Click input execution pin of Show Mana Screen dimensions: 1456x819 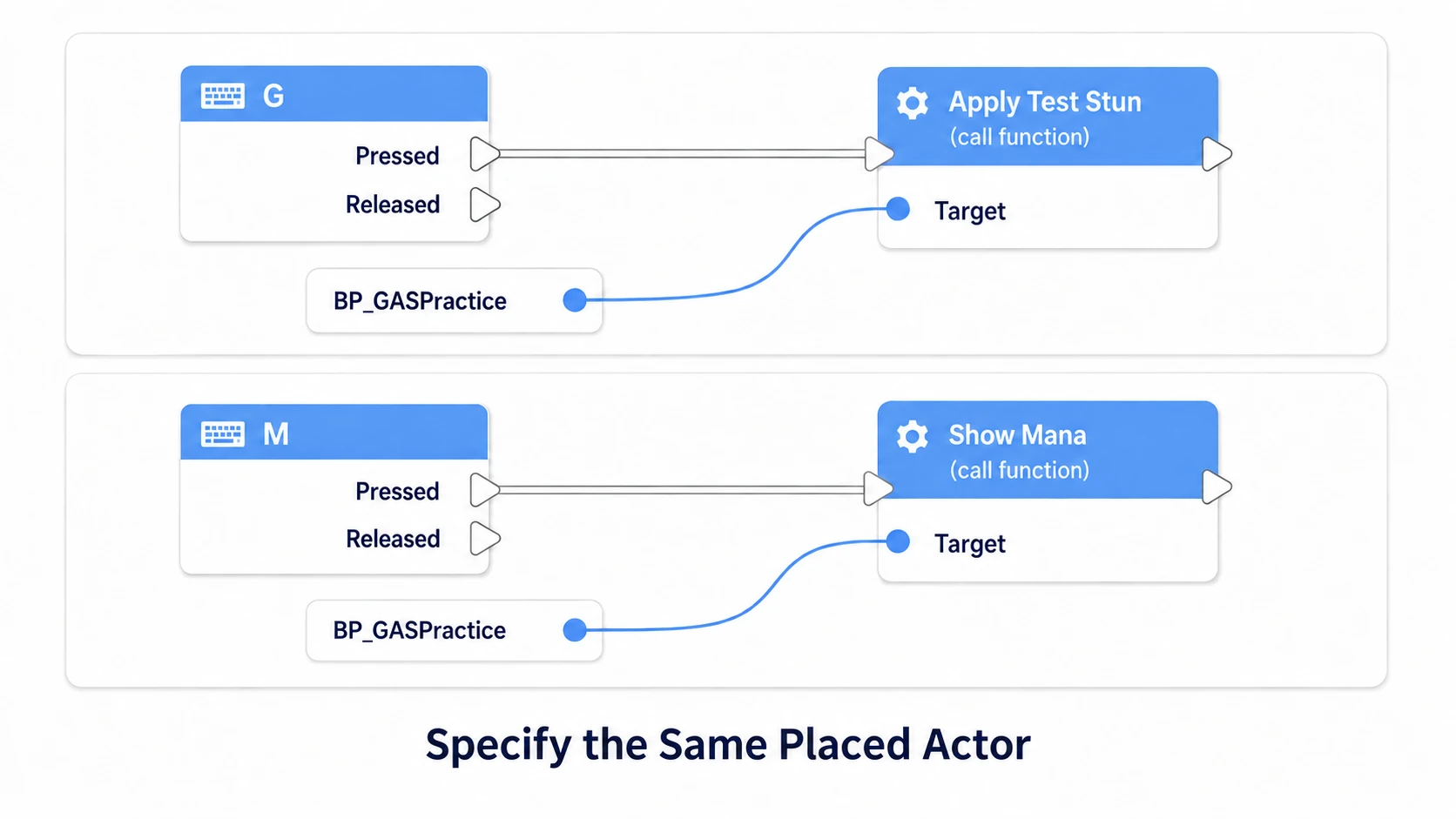click(879, 489)
